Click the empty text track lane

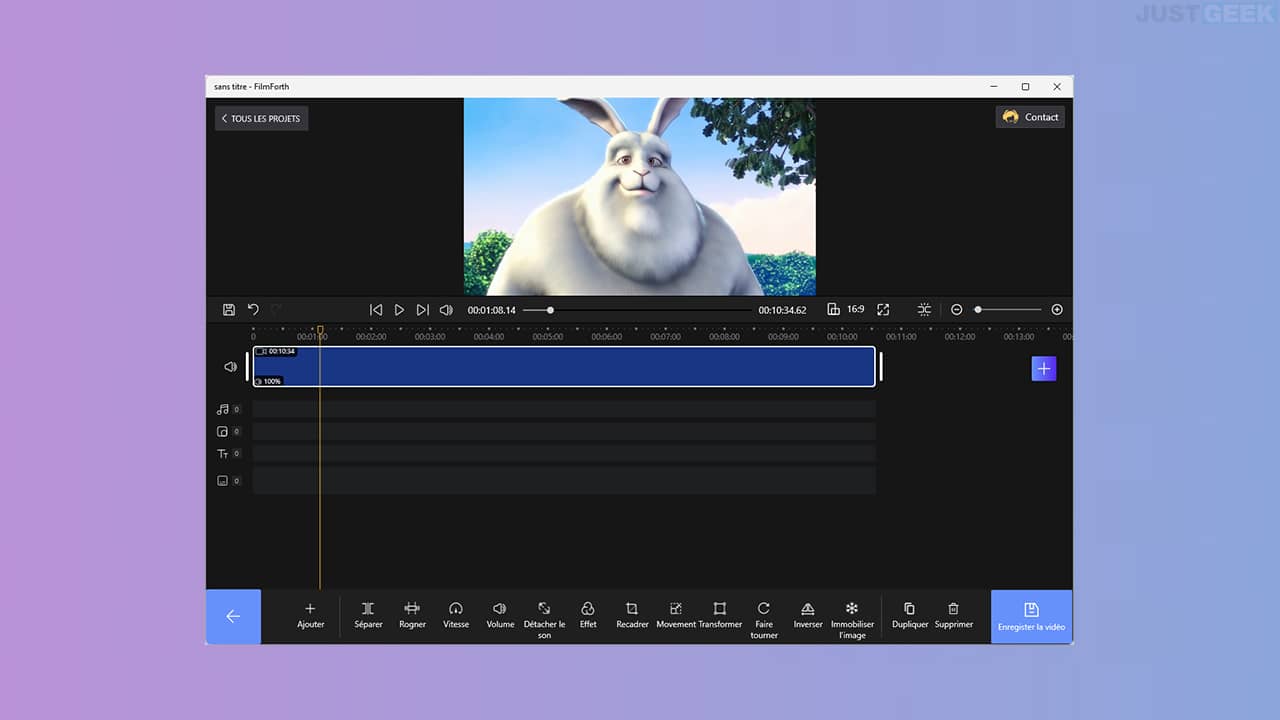(564, 454)
